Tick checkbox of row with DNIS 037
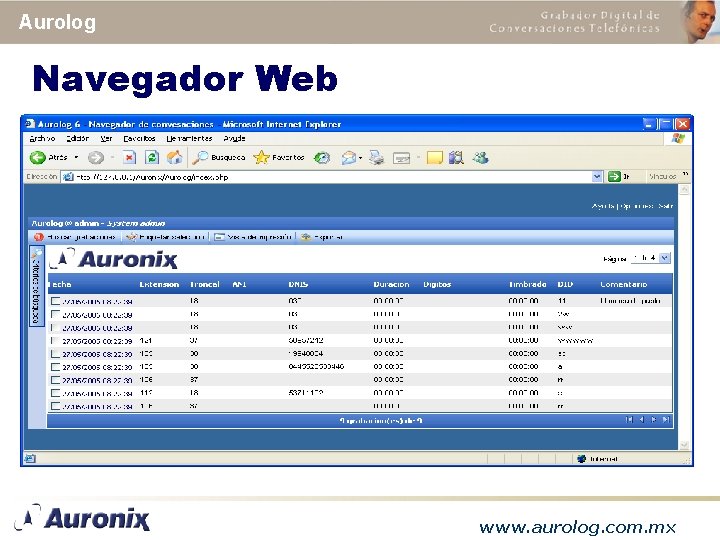Screen dimensions: 720x540 (x=56, y=301)
